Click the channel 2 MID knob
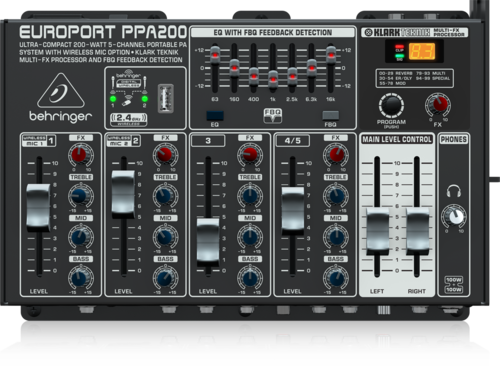 (165, 237)
